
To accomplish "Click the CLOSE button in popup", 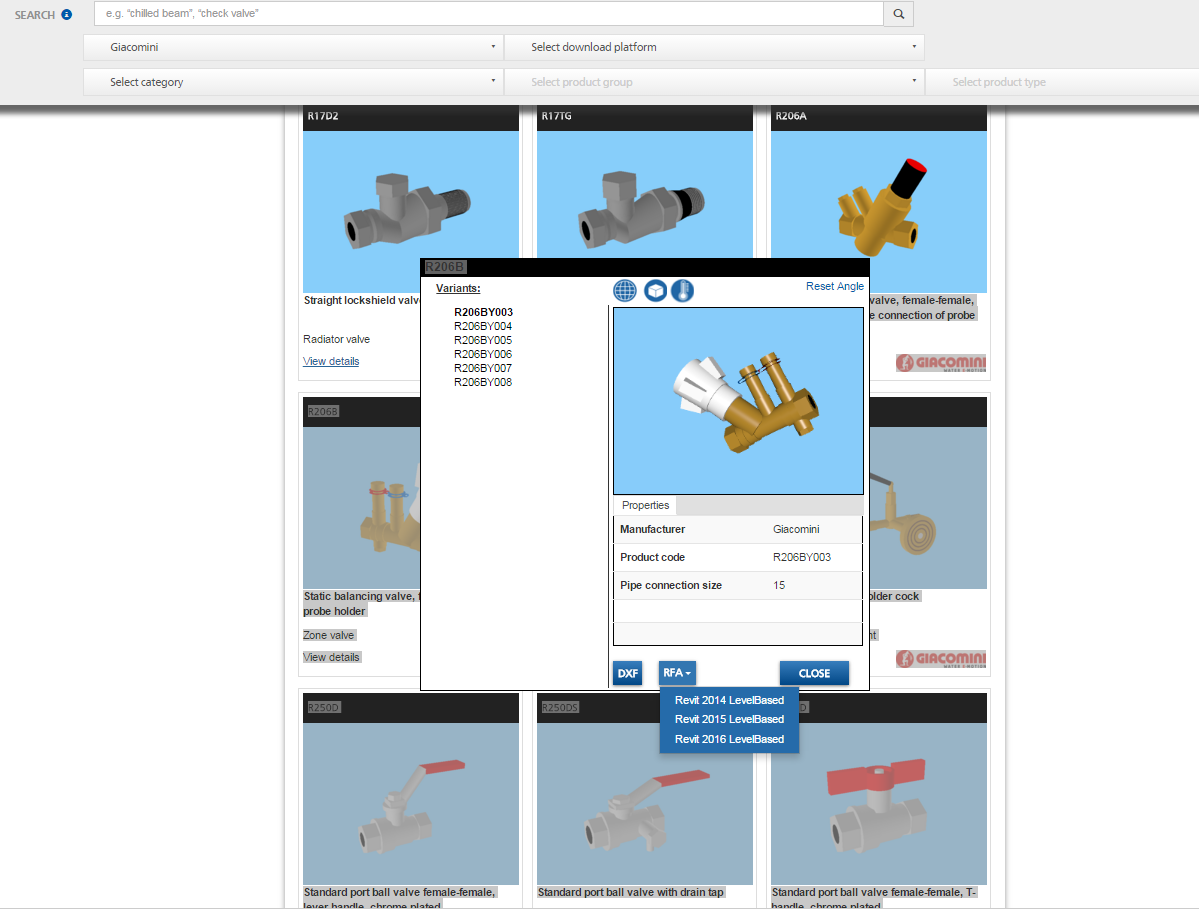I will click(x=814, y=673).
